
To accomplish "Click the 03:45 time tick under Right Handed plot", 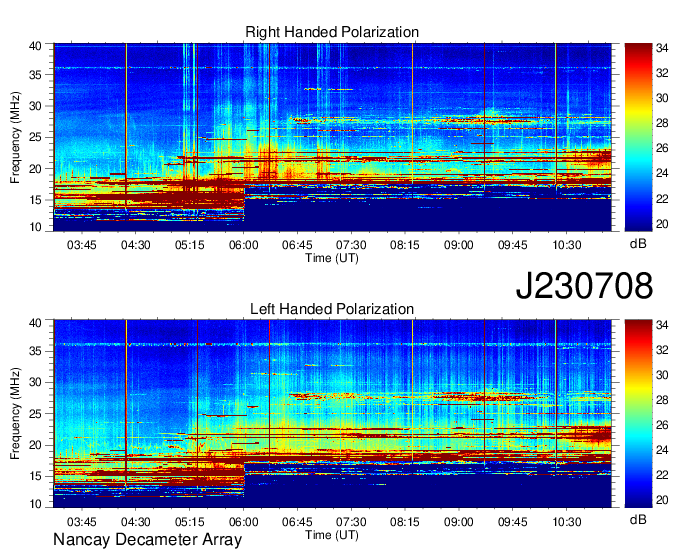I will click(x=82, y=245).
